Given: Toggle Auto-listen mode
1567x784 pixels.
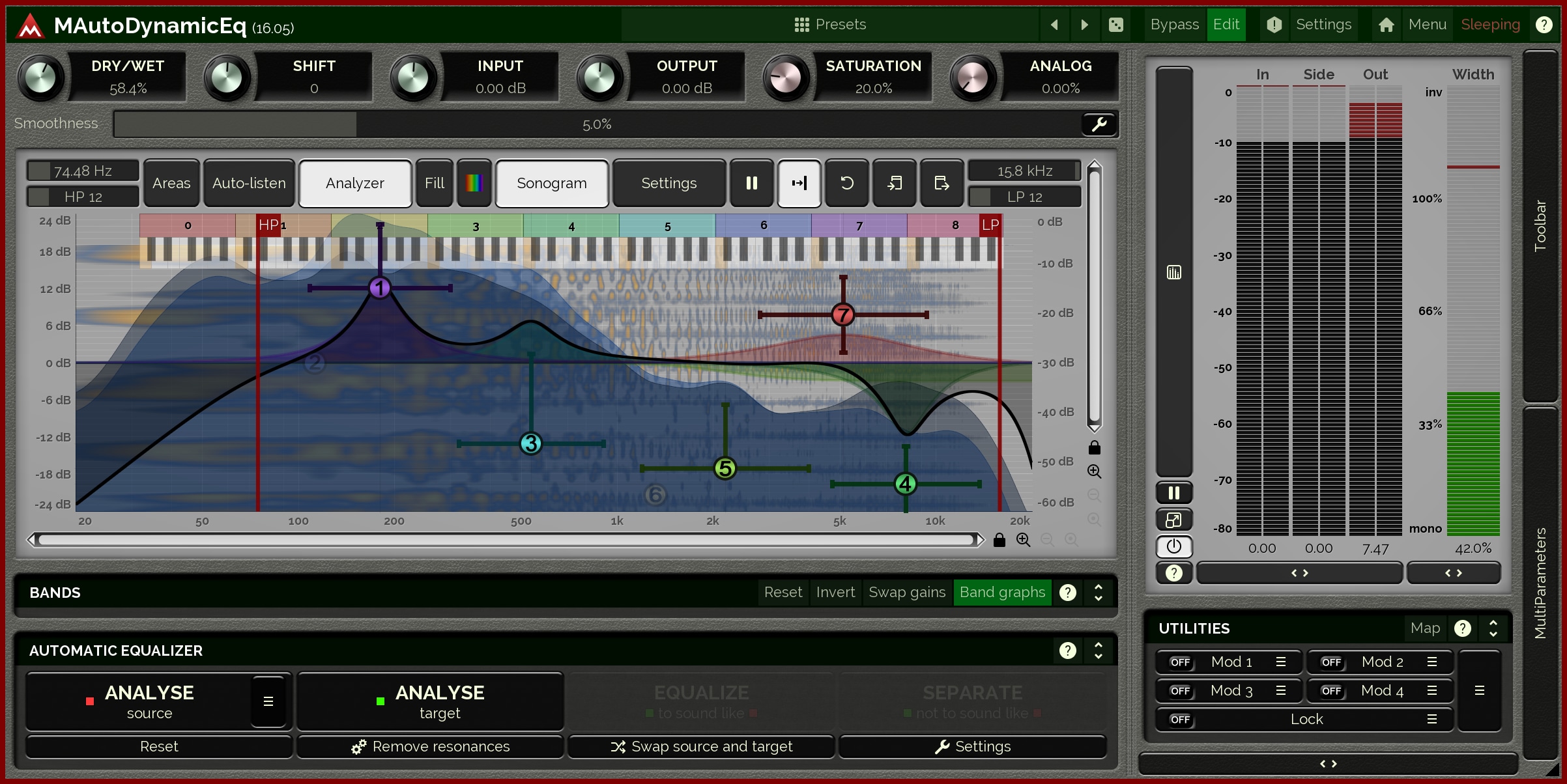Looking at the screenshot, I should pos(249,184).
